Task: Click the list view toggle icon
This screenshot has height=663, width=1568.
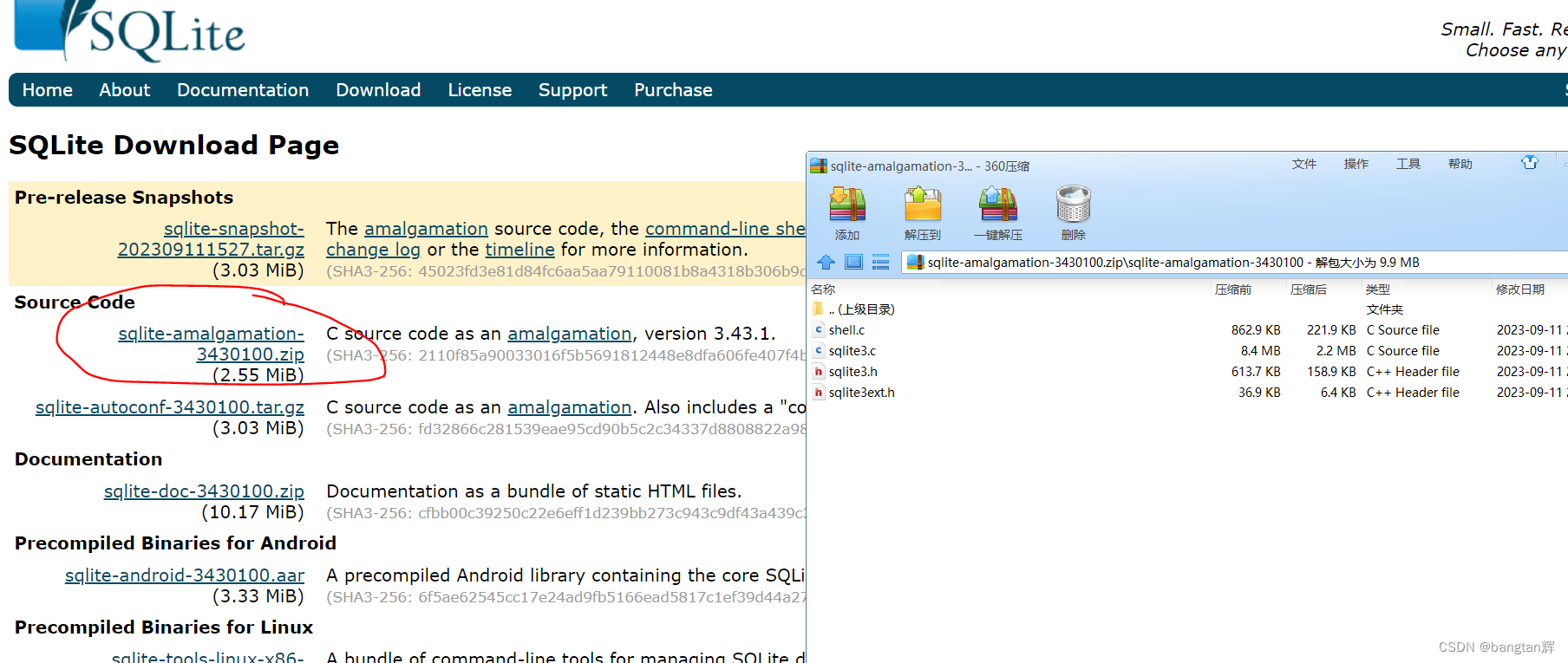Action: click(881, 262)
